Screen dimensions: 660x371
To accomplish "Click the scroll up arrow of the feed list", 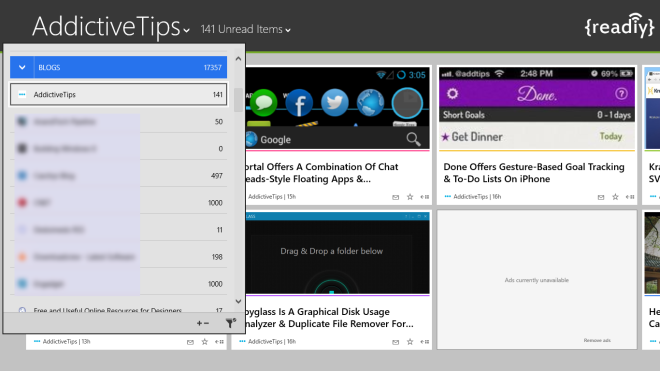I will 238,59.
